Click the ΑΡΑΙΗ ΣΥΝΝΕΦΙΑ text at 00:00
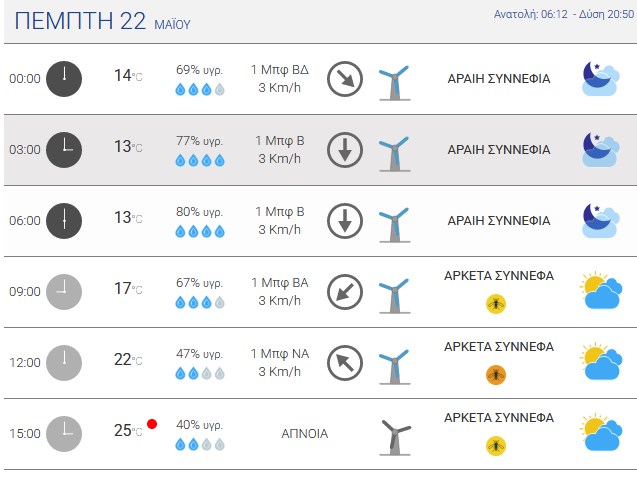637x477 pixels. coord(499,78)
